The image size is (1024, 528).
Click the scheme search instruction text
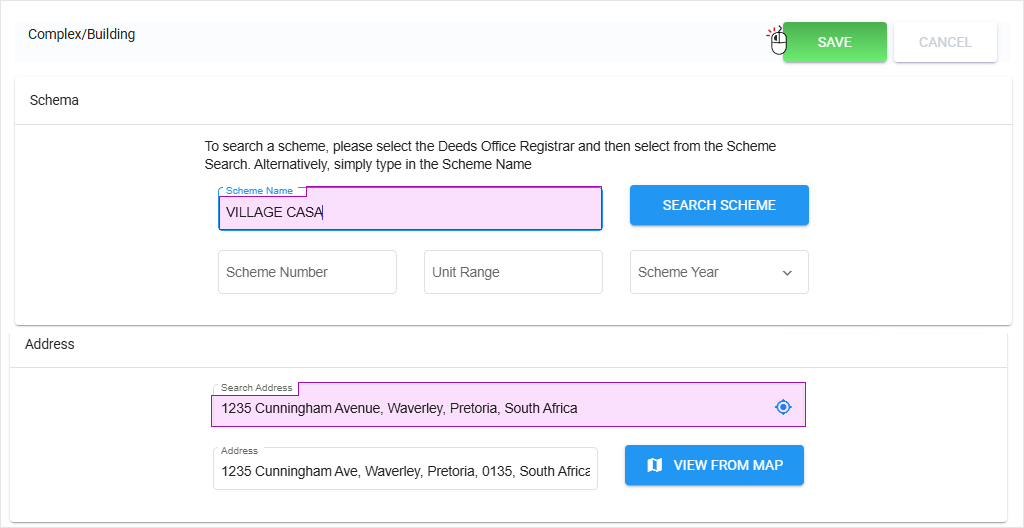point(490,155)
